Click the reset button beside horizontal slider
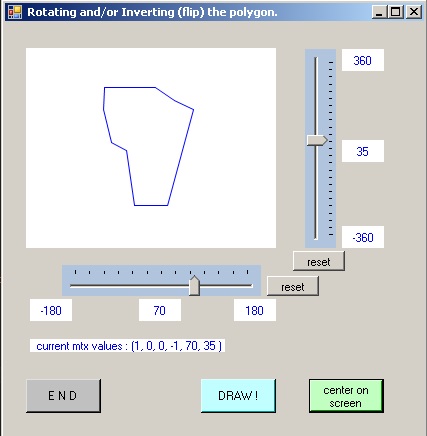This screenshot has width=427, height=436. pos(293,286)
